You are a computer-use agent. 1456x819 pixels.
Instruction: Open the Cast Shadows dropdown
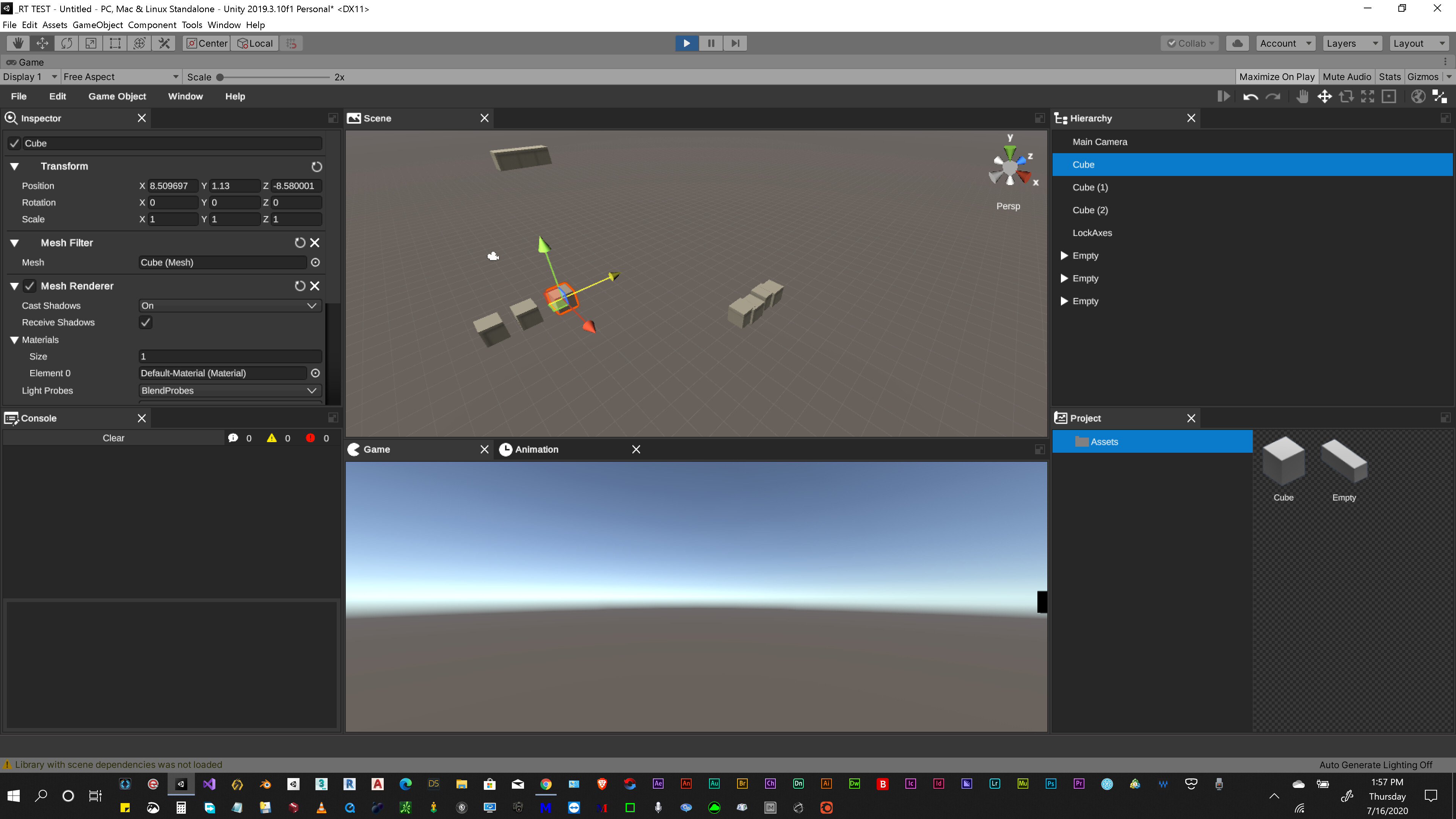(x=229, y=305)
